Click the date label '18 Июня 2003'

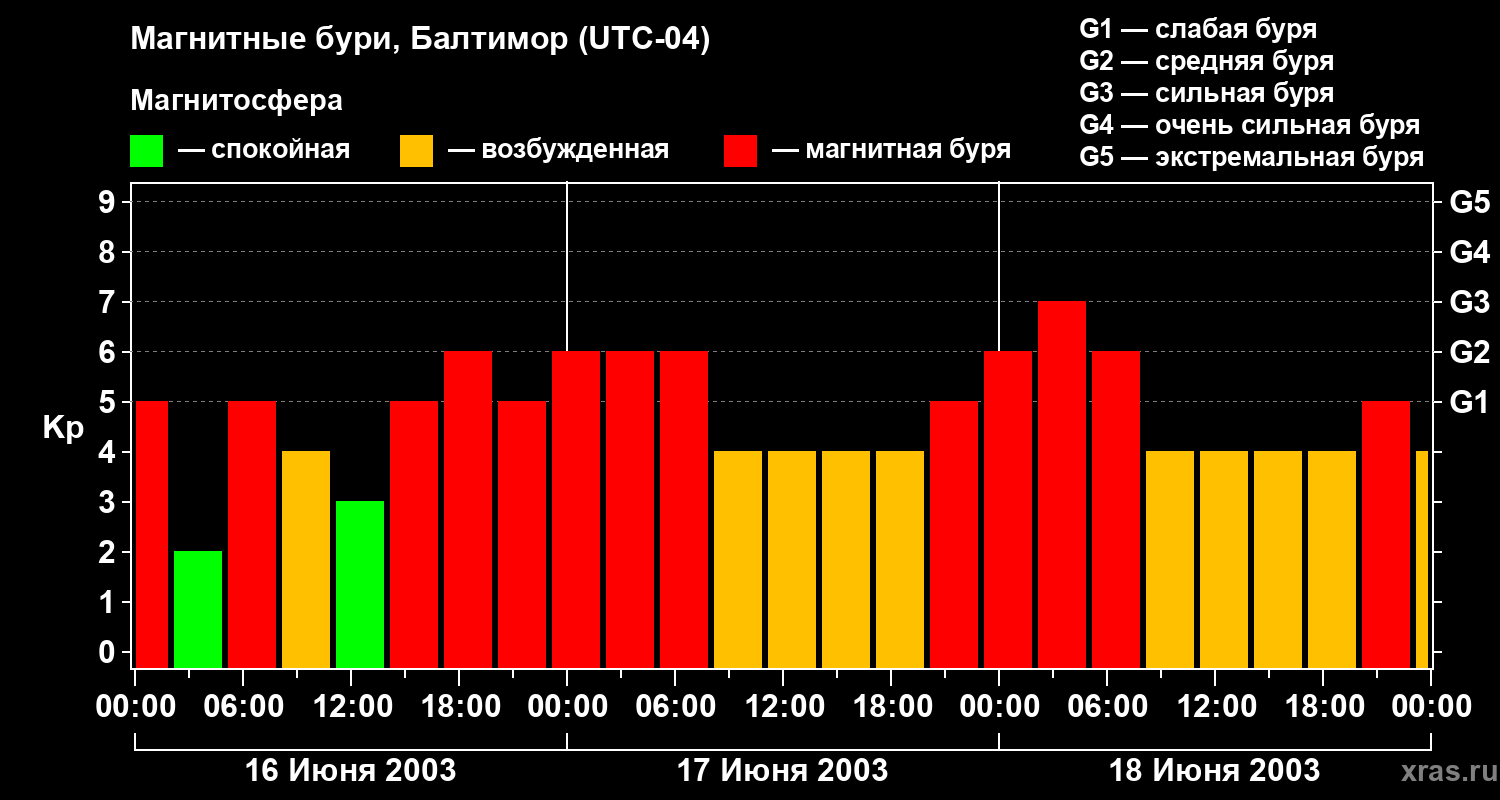click(x=1214, y=770)
